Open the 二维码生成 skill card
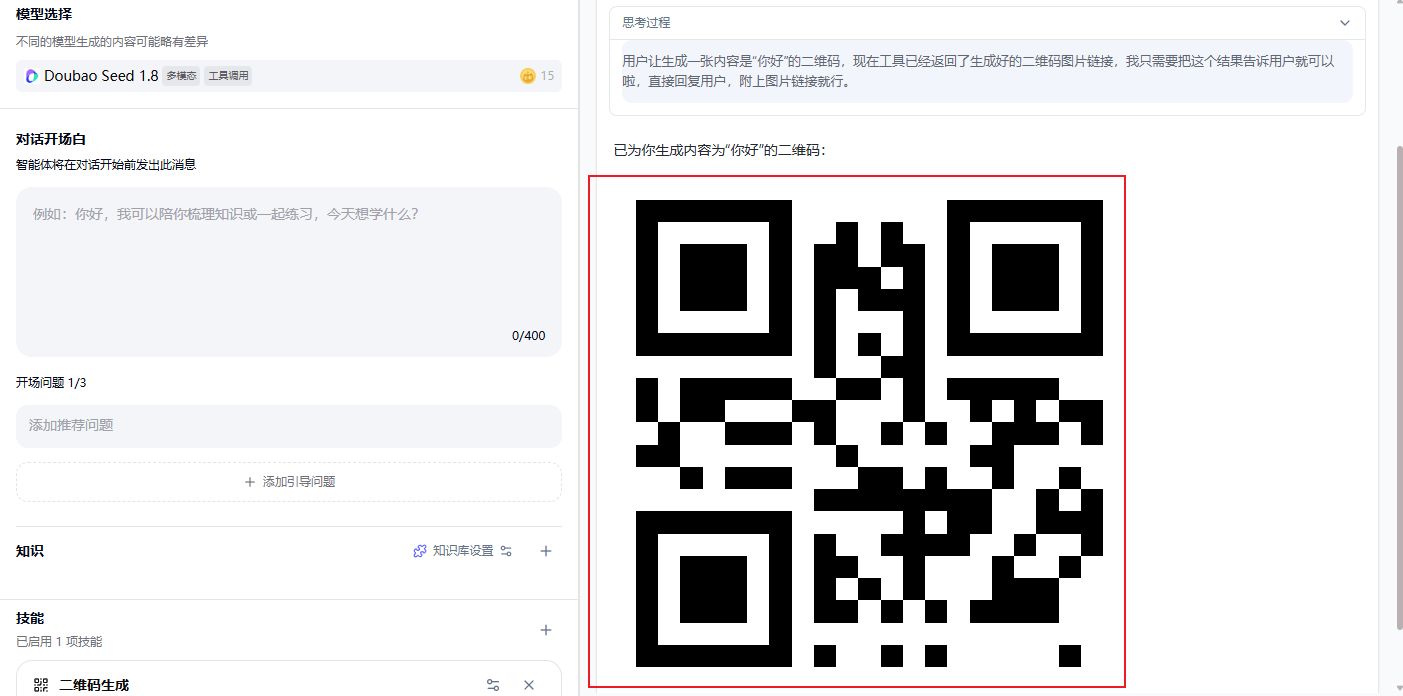 288,679
